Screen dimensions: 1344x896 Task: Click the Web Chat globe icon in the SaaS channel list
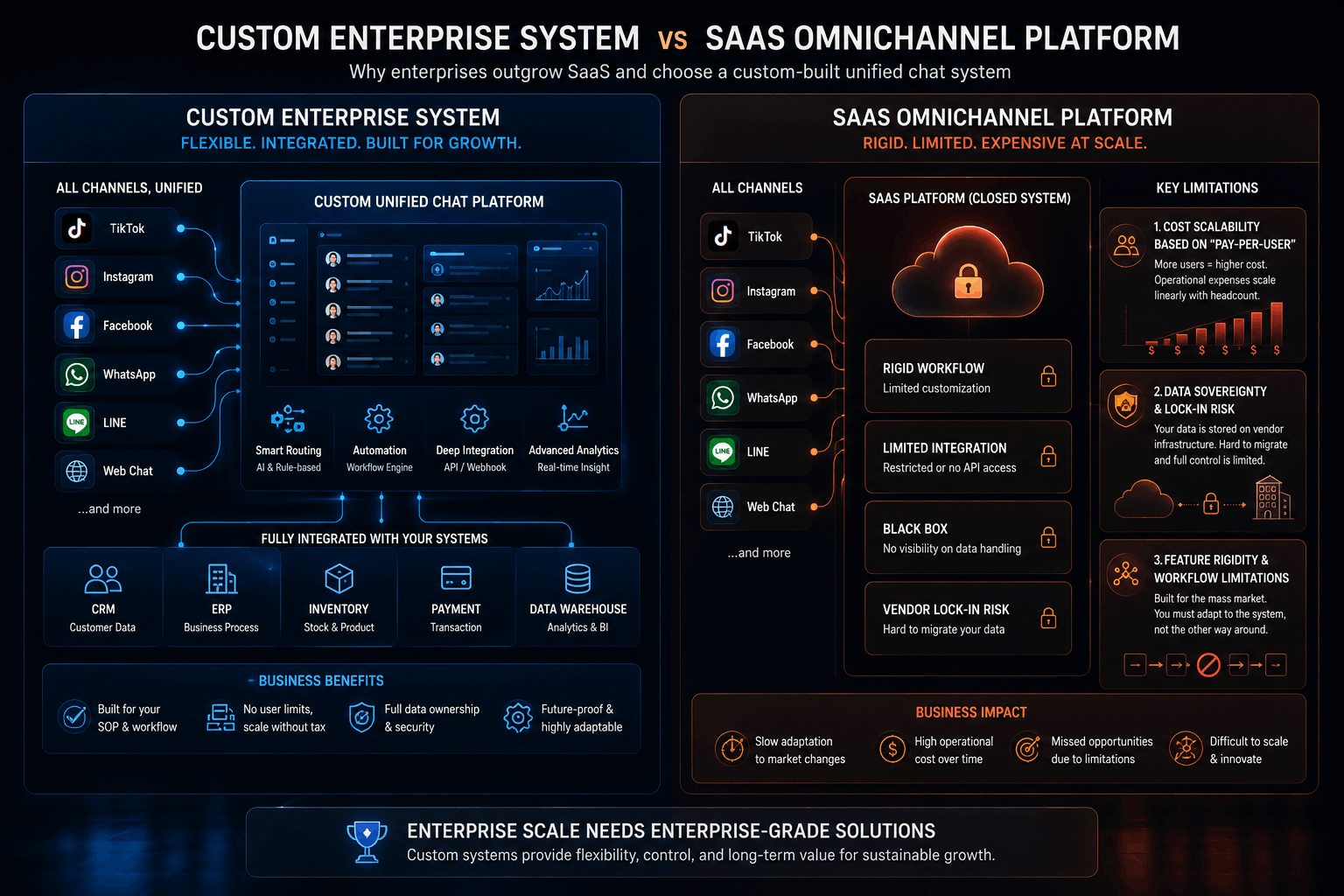click(x=723, y=507)
